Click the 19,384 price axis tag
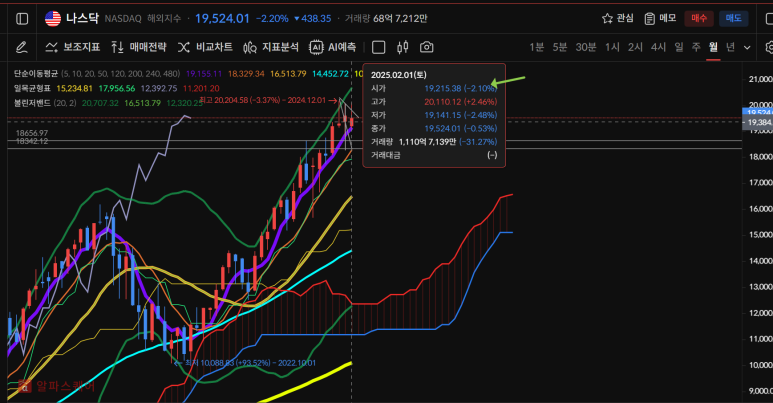 point(759,122)
